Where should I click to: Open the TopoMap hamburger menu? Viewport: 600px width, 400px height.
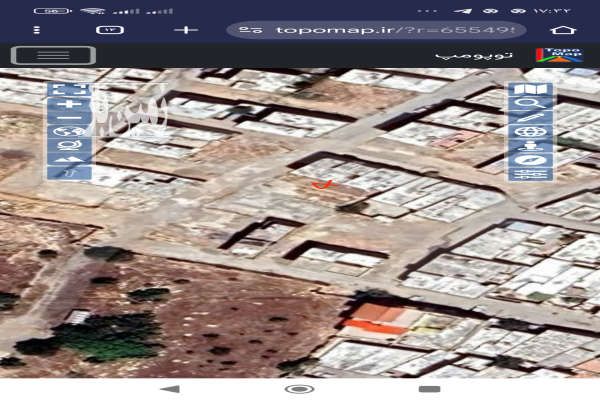coord(53,56)
